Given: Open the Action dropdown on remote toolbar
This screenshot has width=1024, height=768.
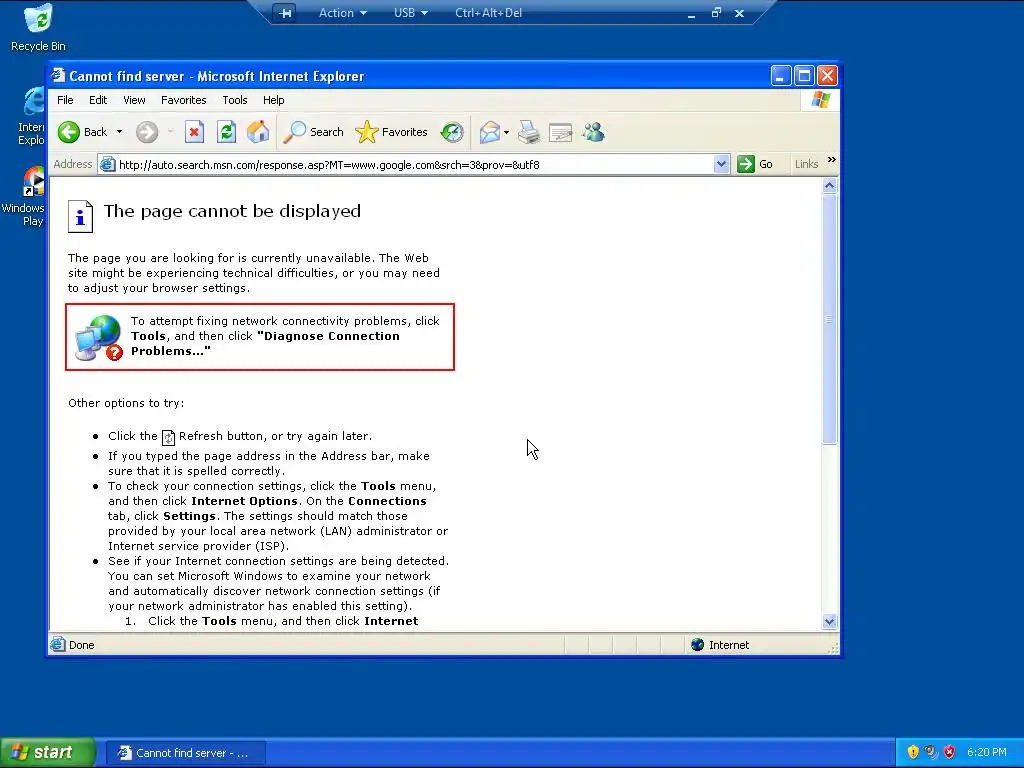Looking at the screenshot, I should click(343, 13).
